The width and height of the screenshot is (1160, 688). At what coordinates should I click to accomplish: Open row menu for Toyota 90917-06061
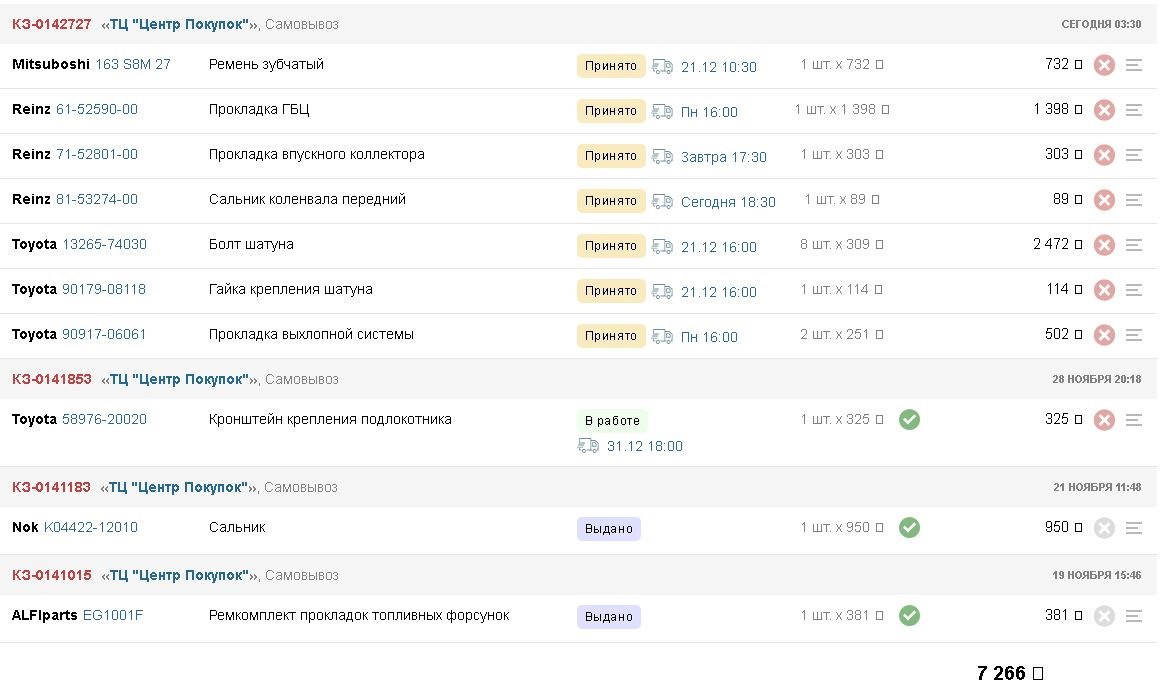click(1133, 335)
